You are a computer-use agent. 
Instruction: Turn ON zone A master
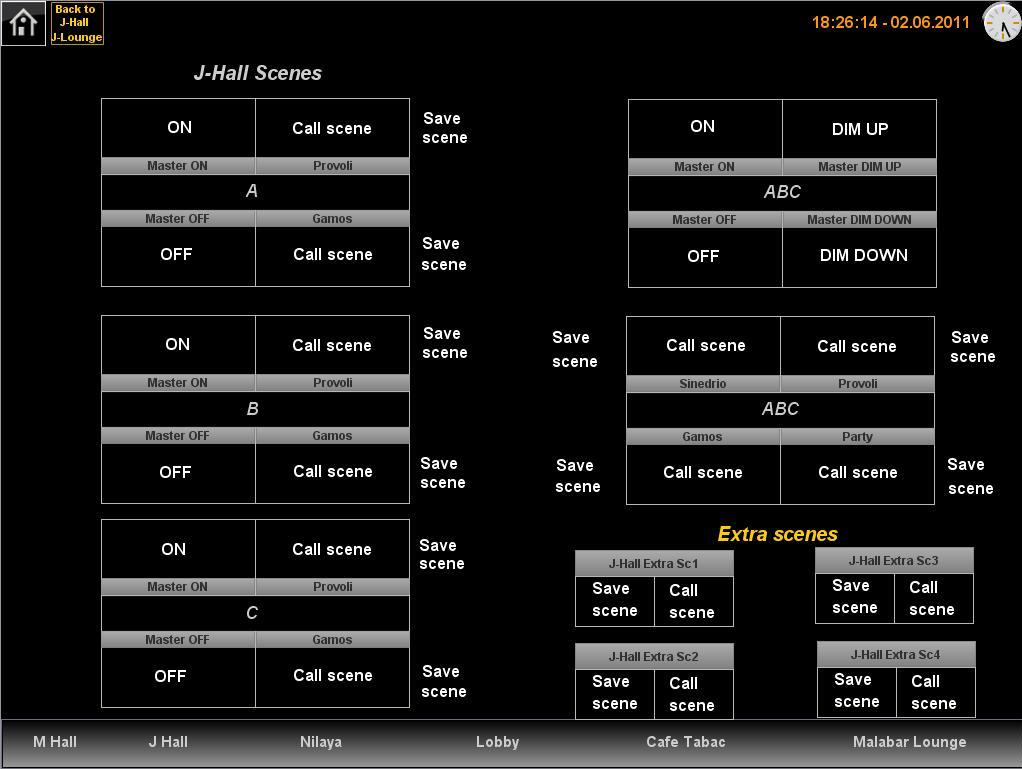coord(179,128)
